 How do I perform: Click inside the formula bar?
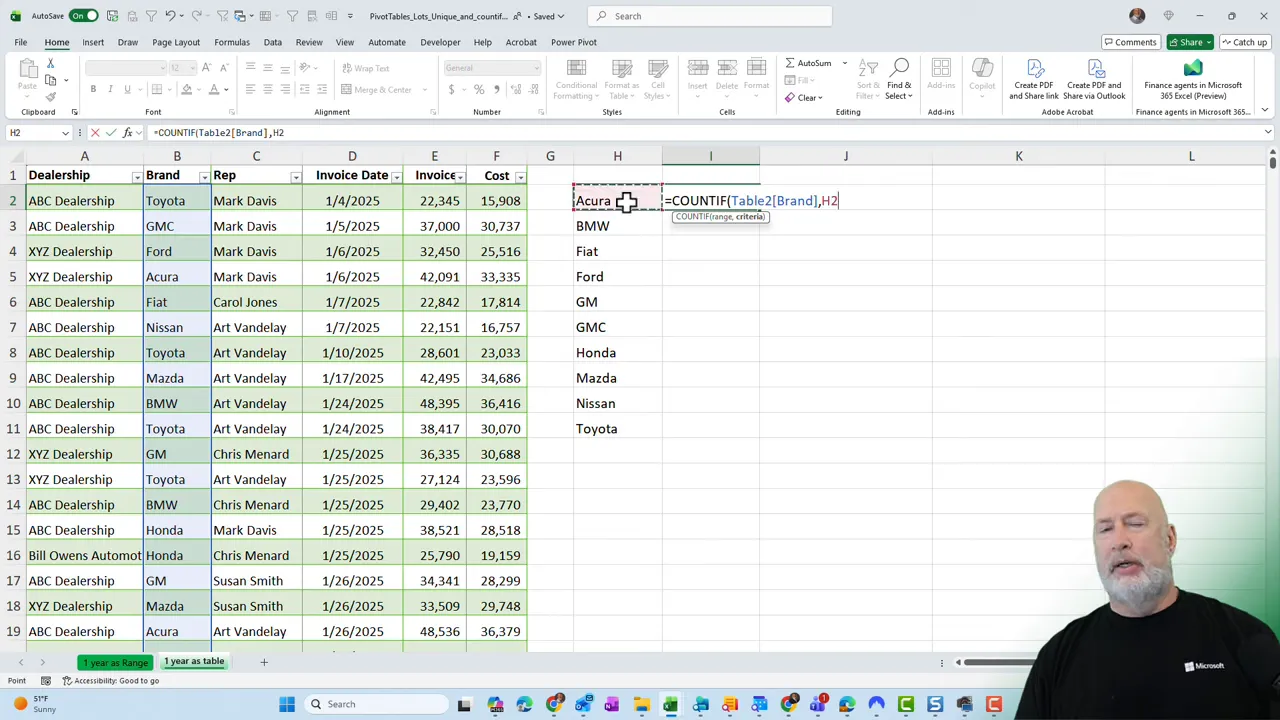click(x=300, y=132)
